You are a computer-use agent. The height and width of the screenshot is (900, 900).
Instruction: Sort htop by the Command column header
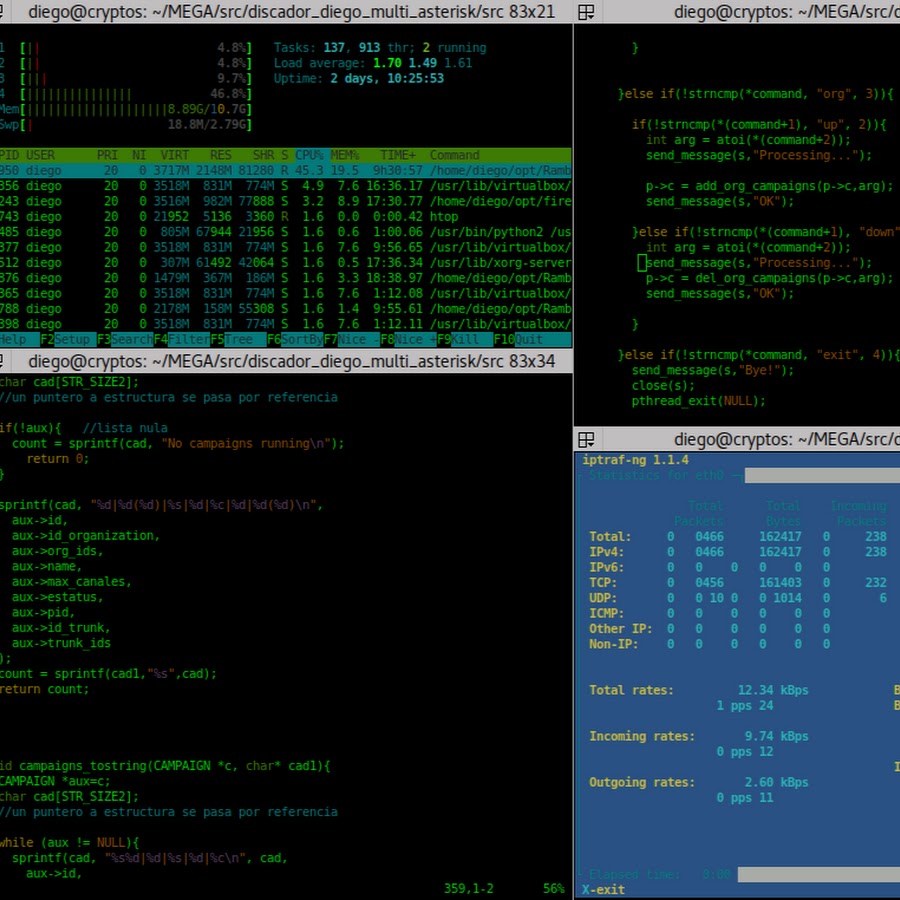pos(455,156)
